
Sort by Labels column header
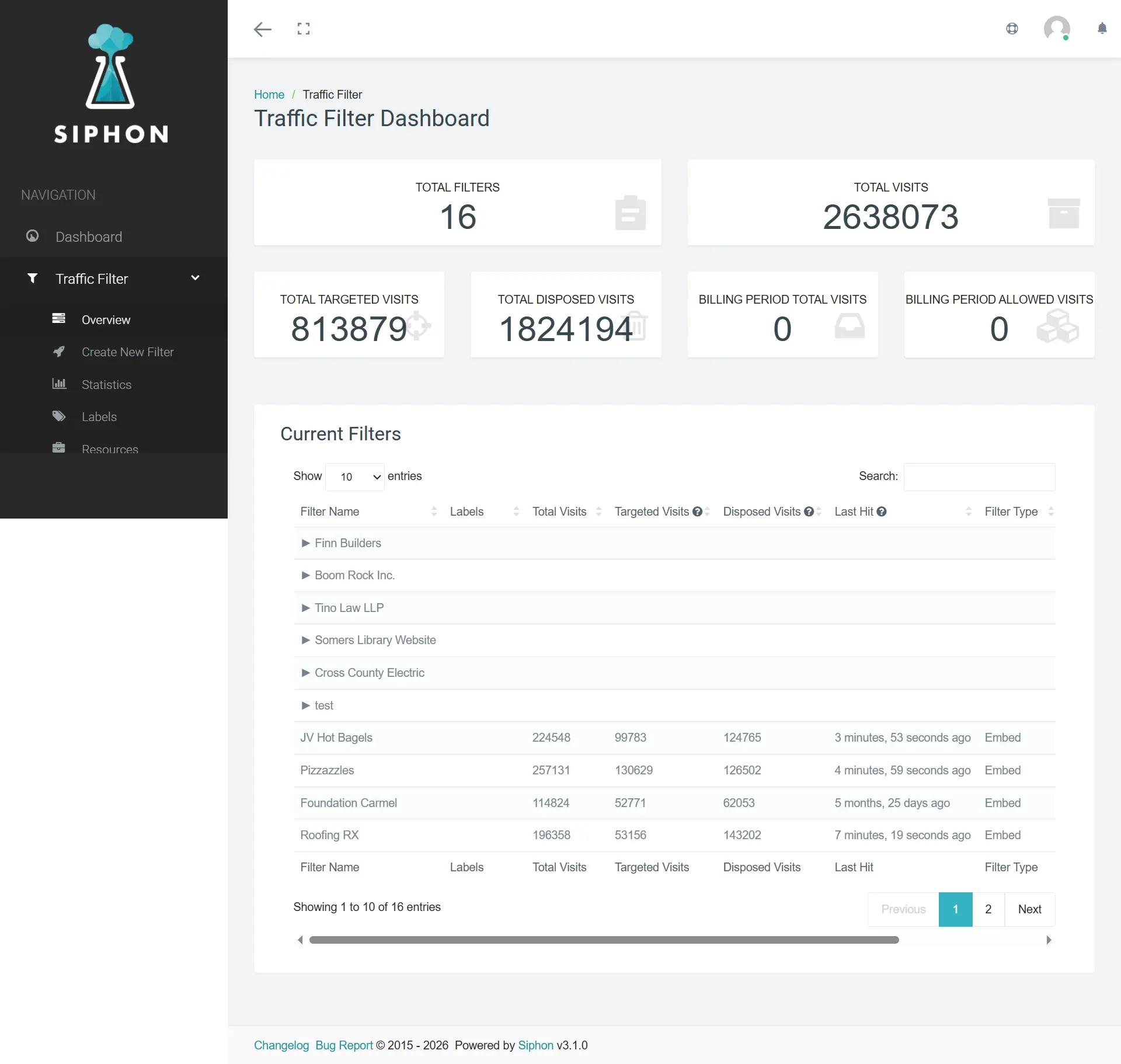tap(485, 512)
